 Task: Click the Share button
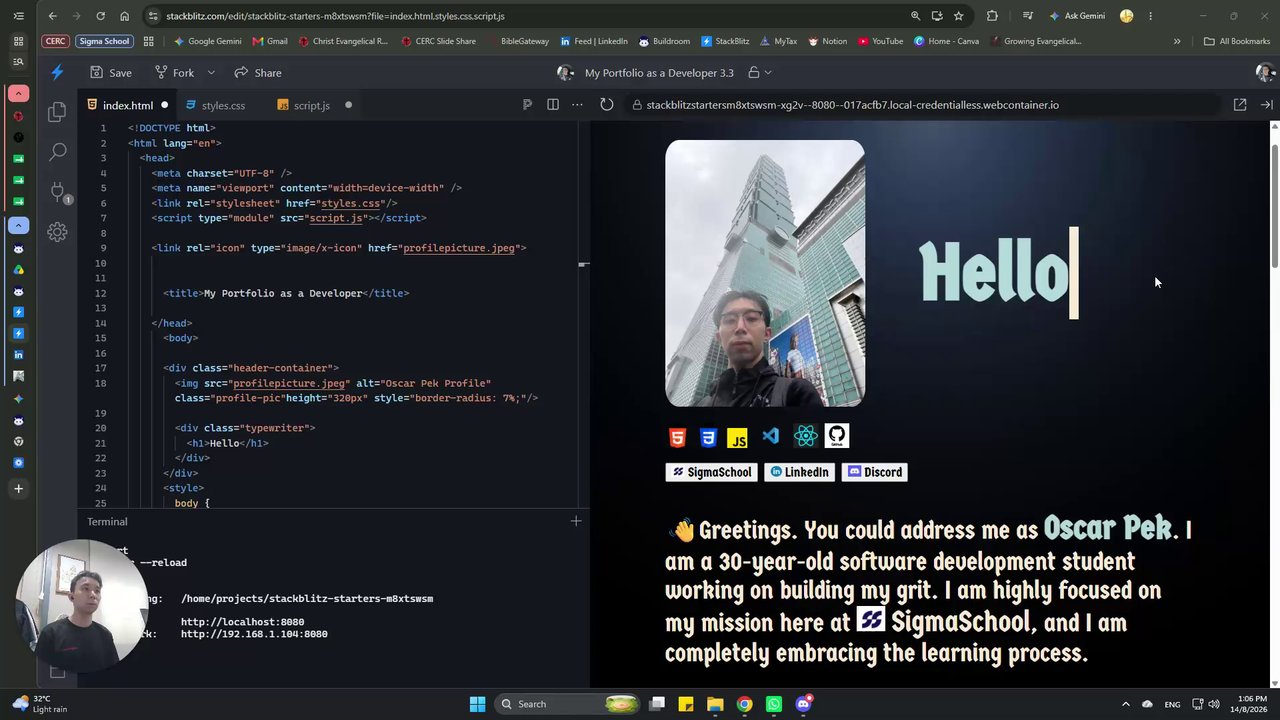point(258,73)
